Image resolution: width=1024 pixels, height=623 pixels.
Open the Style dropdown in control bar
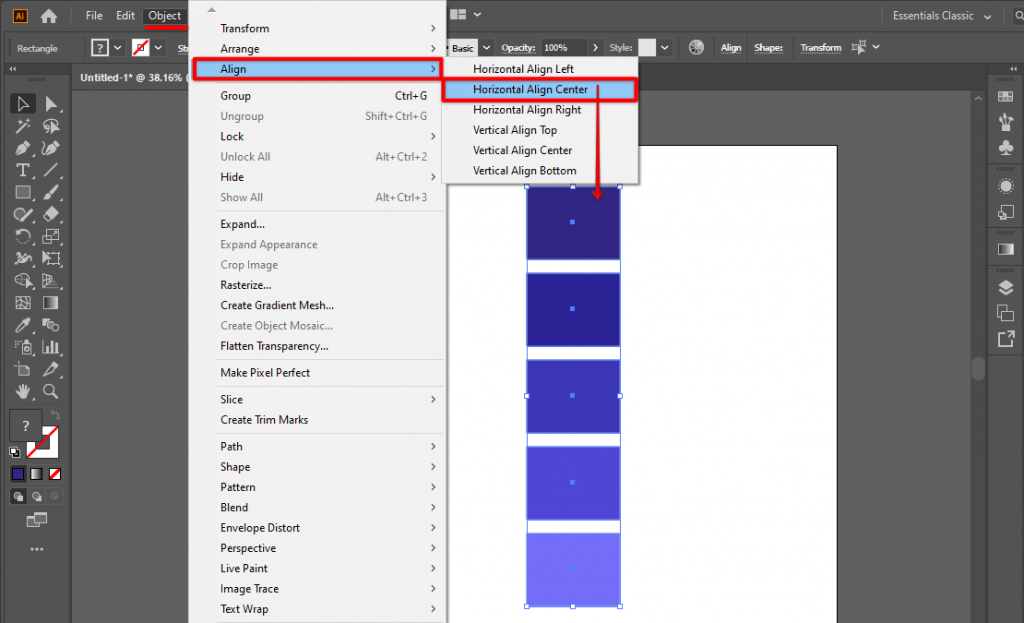click(x=663, y=47)
